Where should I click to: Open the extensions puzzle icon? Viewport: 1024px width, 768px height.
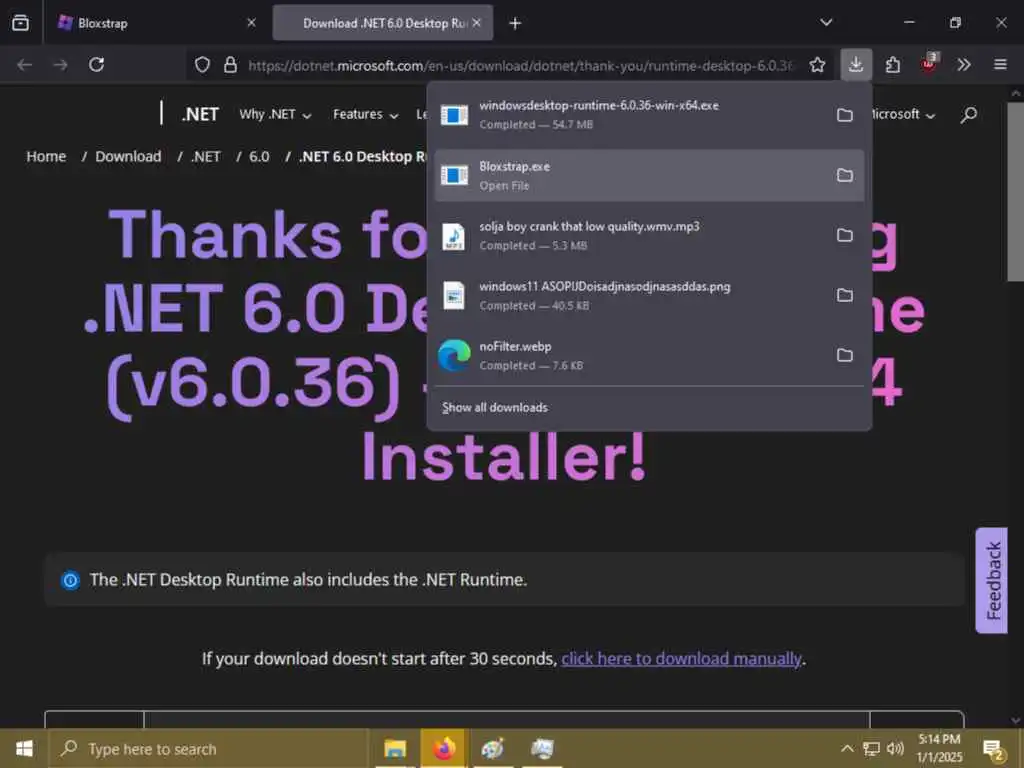(x=893, y=65)
